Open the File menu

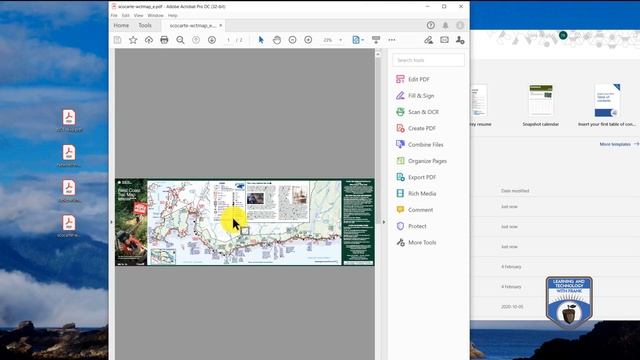click(114, 16)
